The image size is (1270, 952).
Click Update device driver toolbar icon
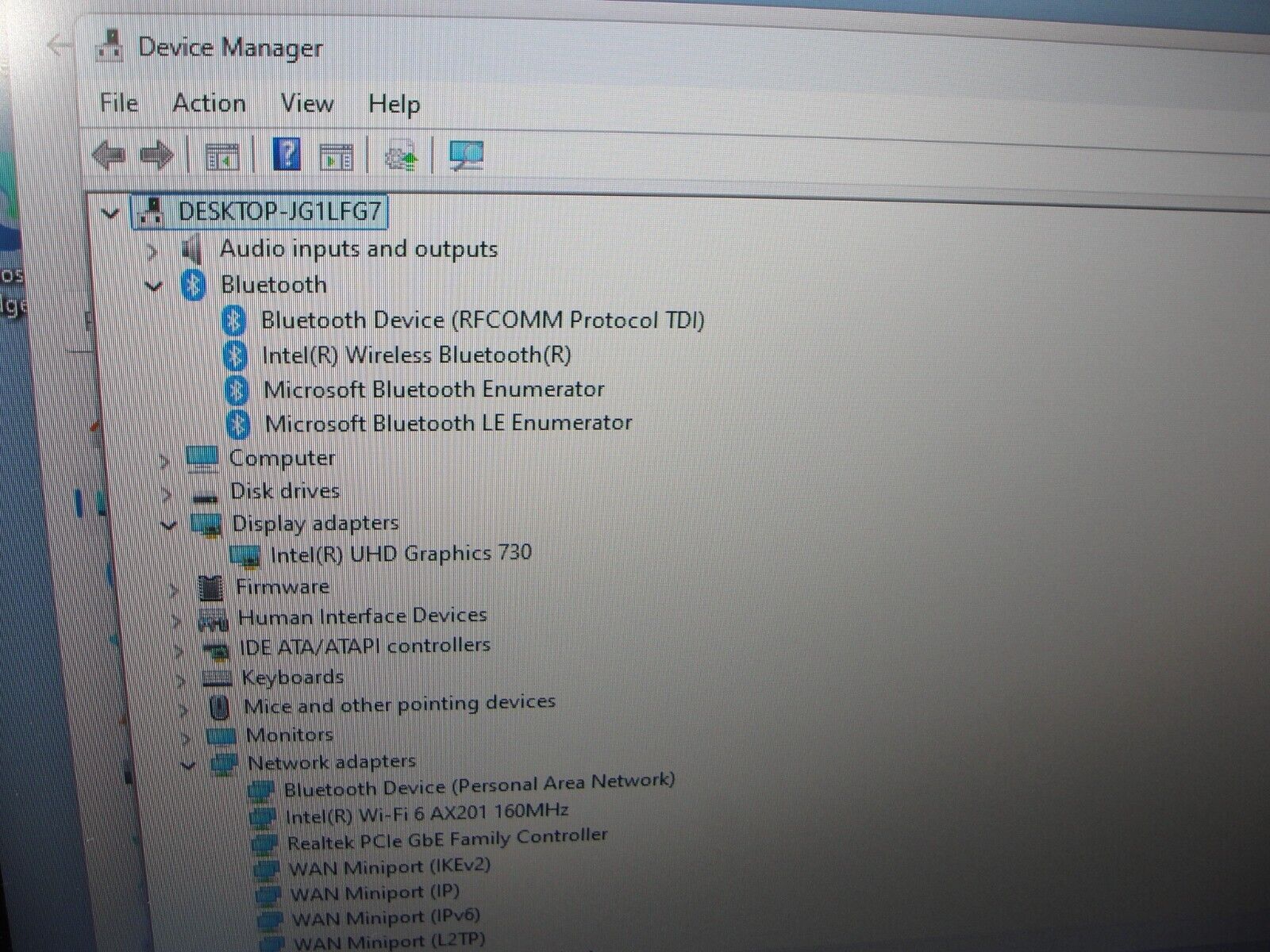point(401,155)
